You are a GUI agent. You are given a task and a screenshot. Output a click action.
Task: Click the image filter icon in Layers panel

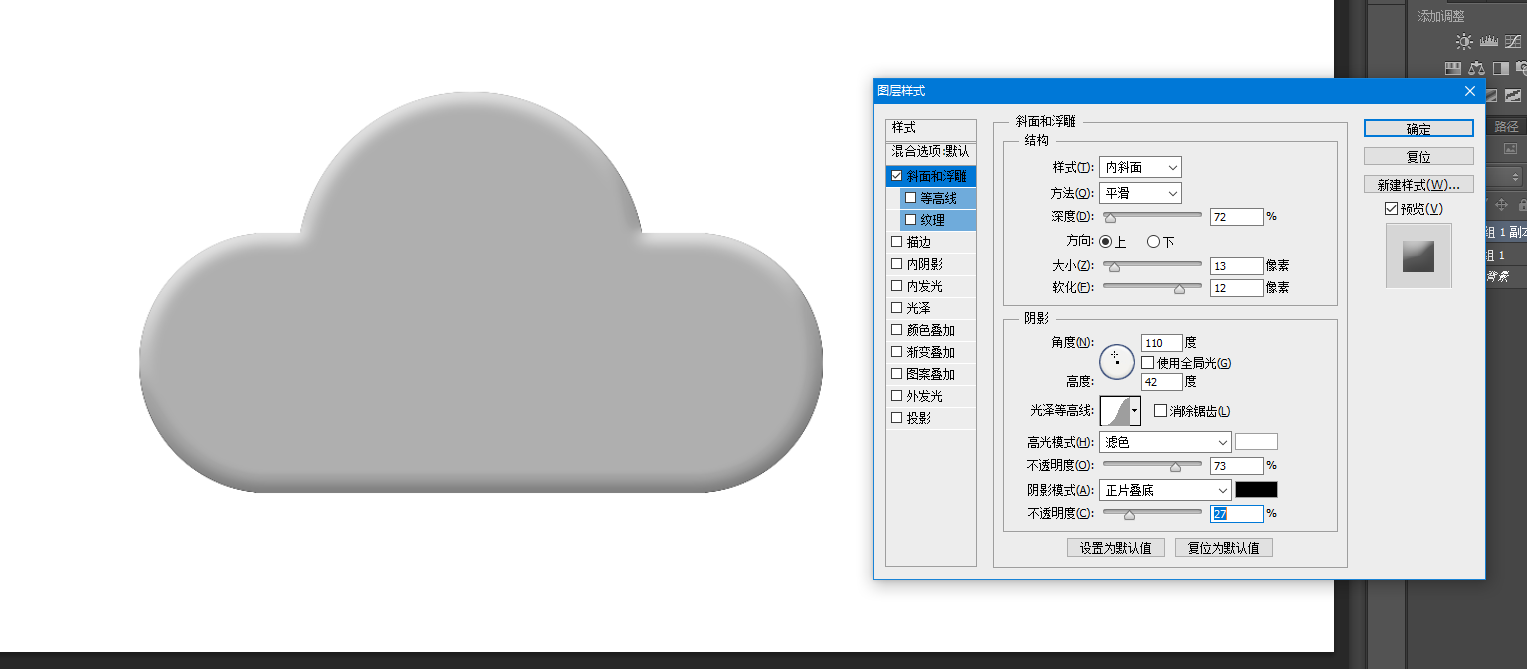tap(1509, 149)
